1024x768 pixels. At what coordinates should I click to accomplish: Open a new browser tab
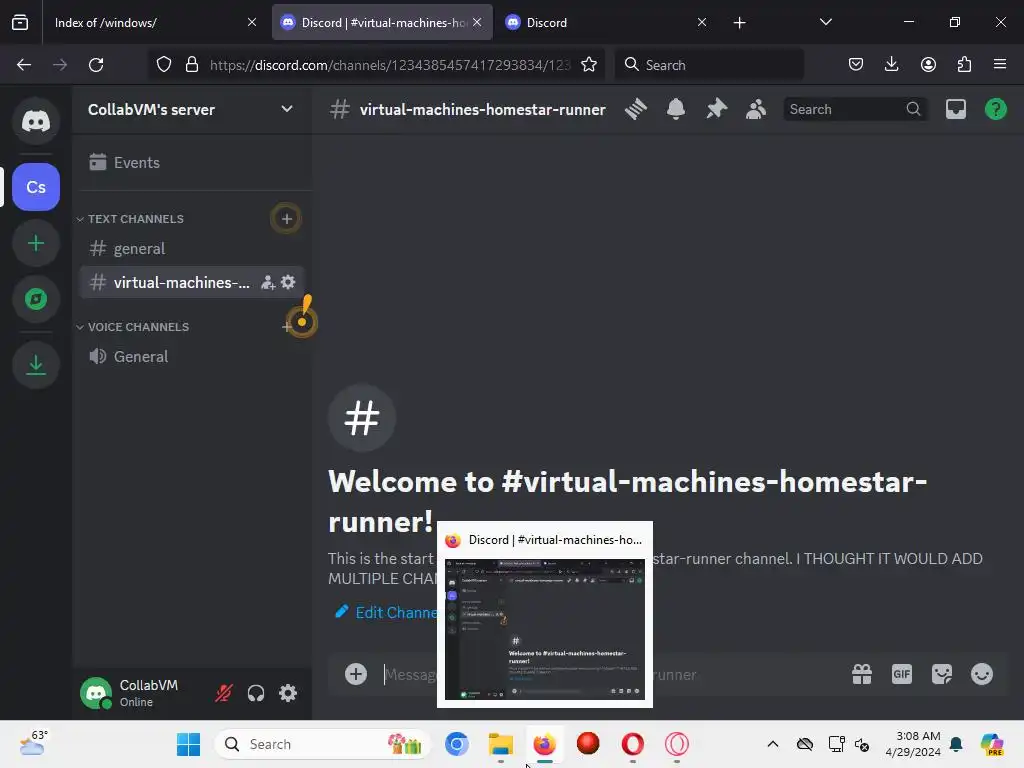click(739, 23)
